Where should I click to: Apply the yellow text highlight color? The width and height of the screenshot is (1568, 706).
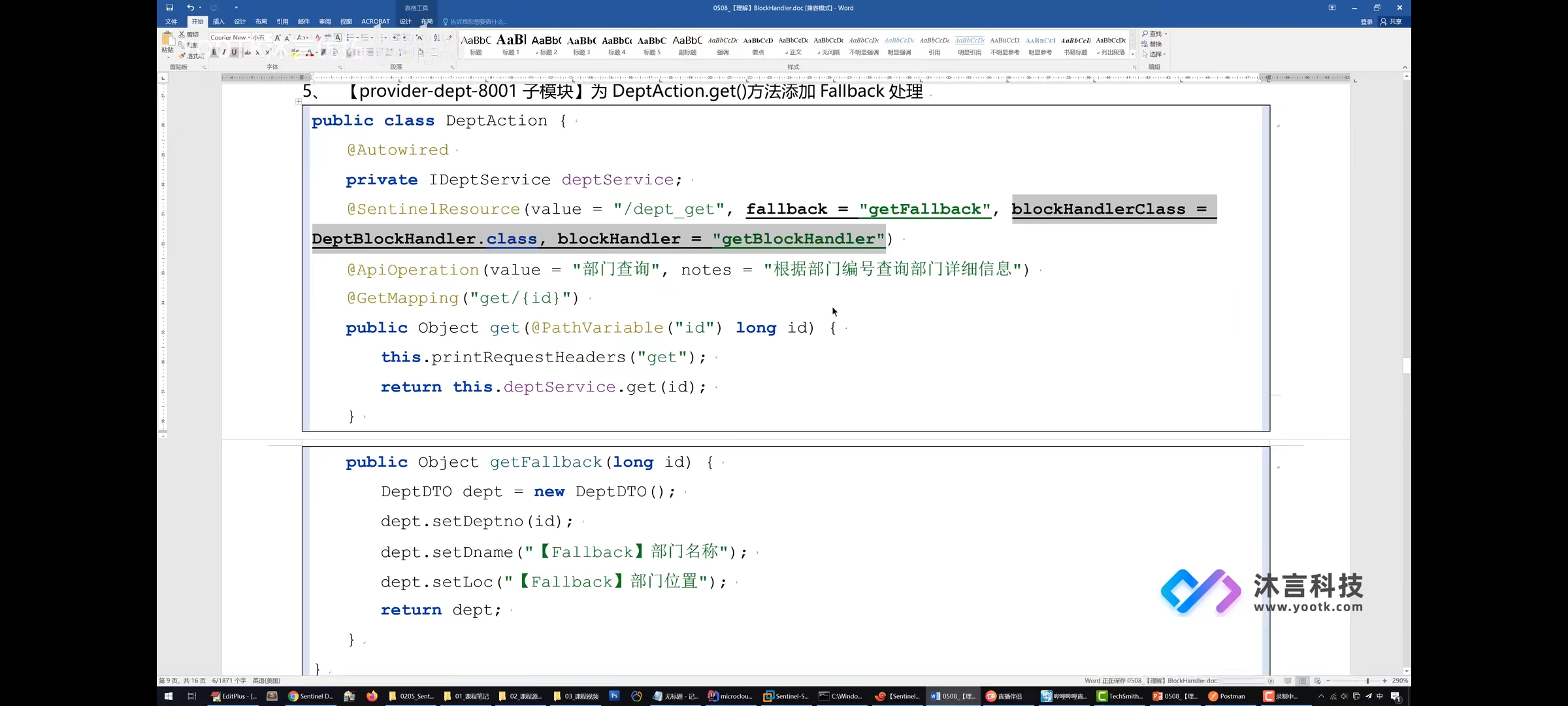coord(295,53)
